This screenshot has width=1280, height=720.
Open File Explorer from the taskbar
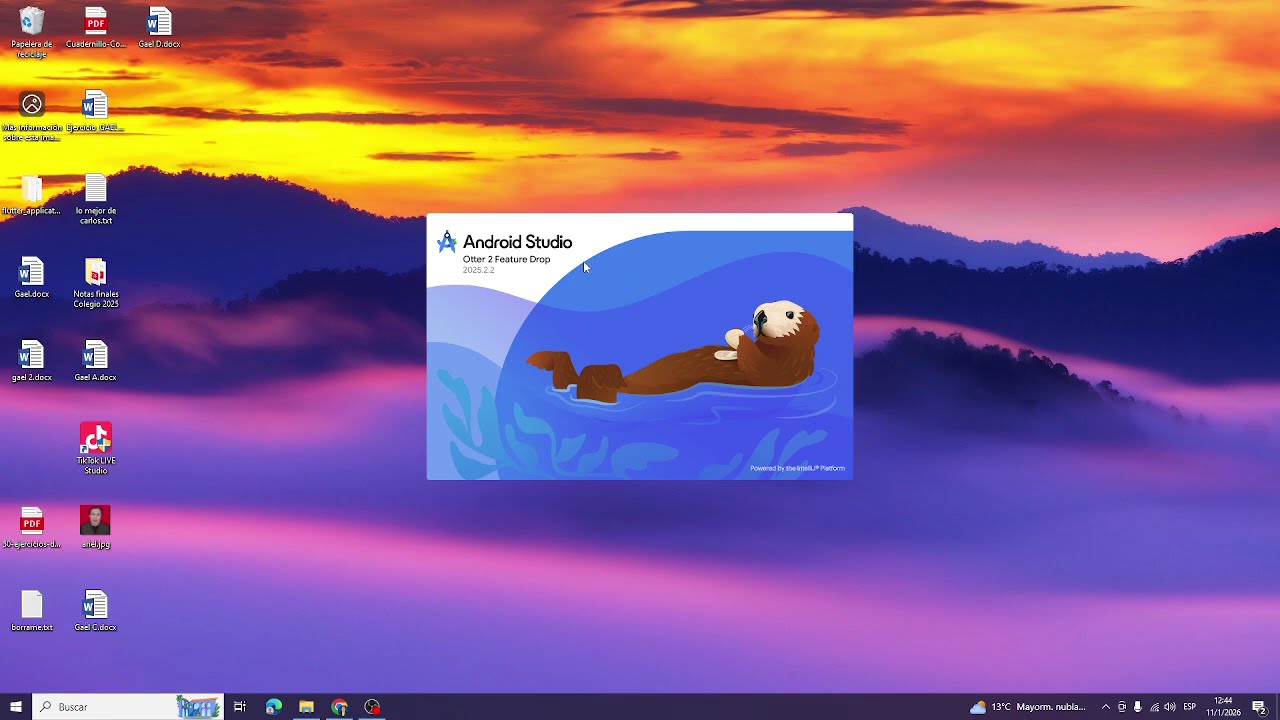(306, 707)
